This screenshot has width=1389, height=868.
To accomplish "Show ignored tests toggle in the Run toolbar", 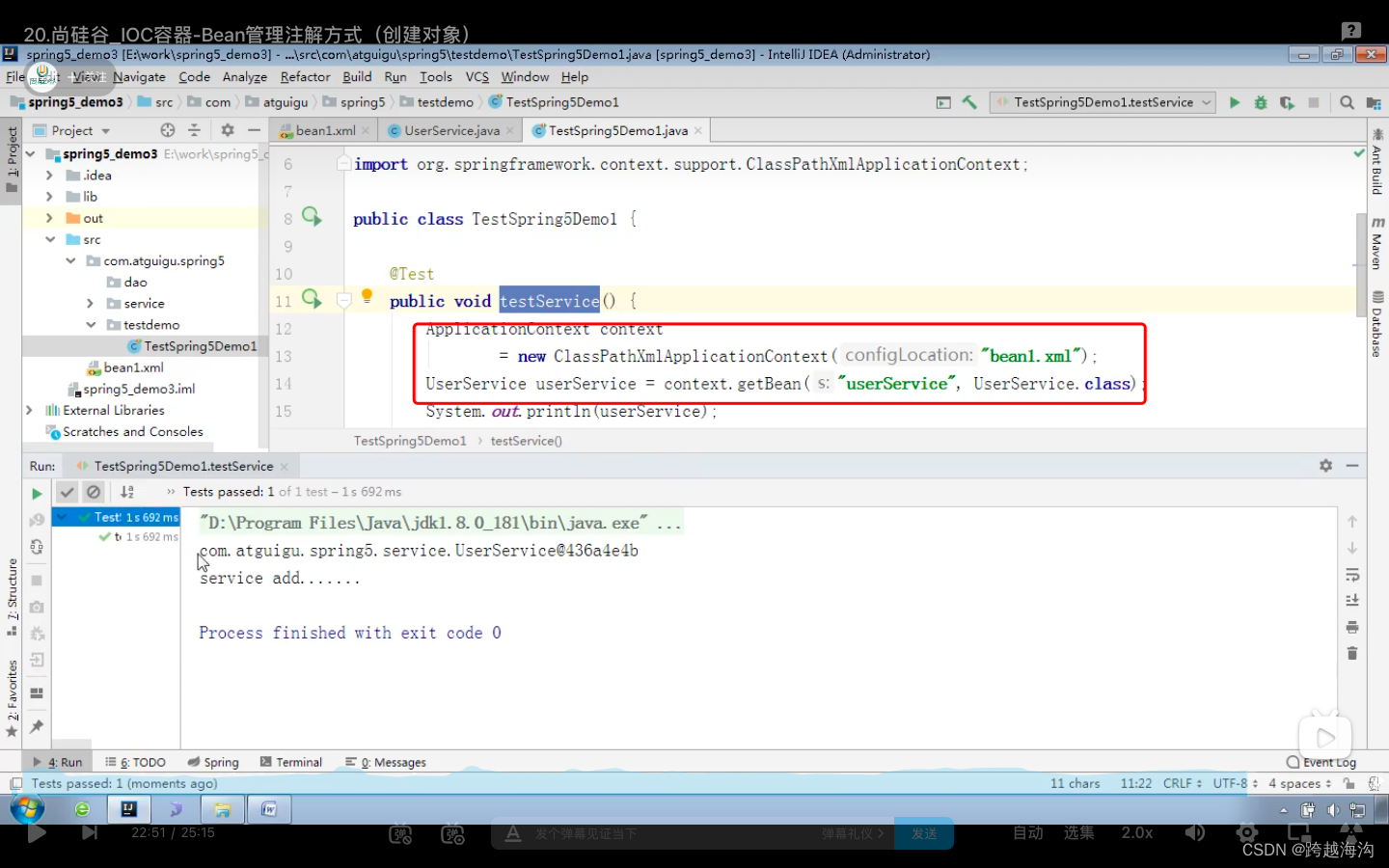I will click(x=94, y=492).
